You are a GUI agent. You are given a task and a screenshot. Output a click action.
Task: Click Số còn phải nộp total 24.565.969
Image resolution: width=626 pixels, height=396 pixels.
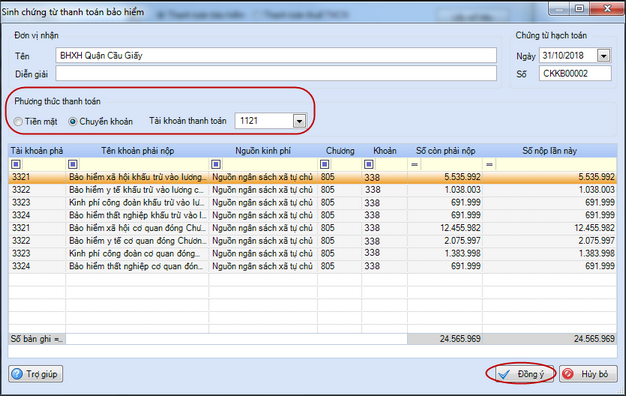pyautogui.click(x=460, y=339)
